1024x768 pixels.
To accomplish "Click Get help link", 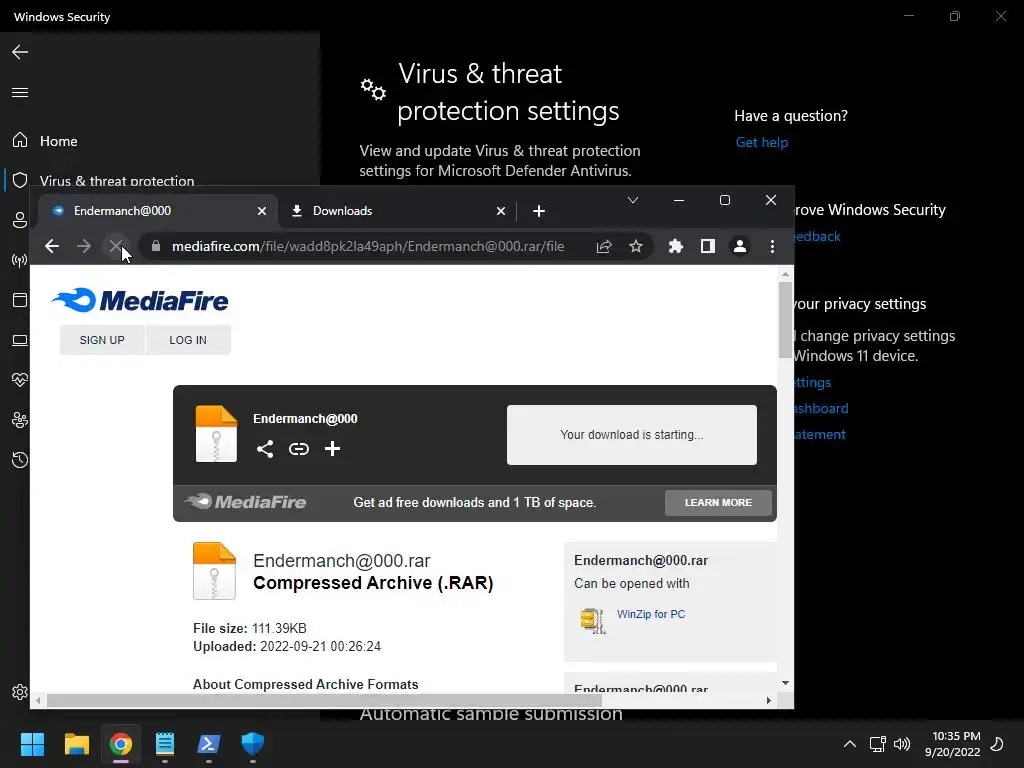I will coord(761,142).
